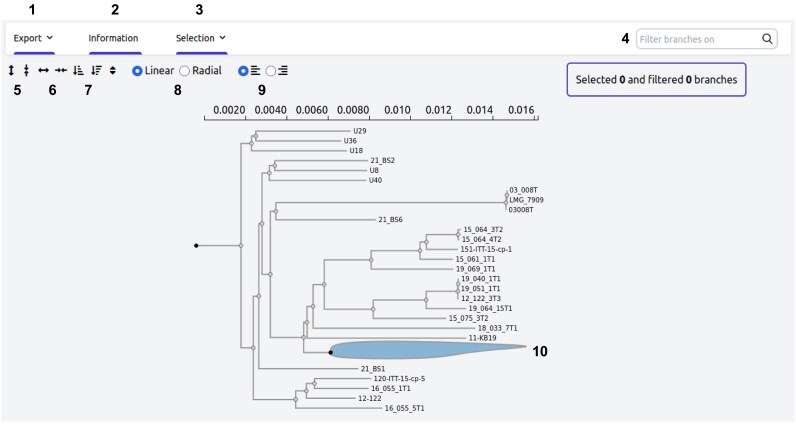Sort tree in ascending order icon
The width and height of the screenshot is (796, 425).
tap(78, 71)
